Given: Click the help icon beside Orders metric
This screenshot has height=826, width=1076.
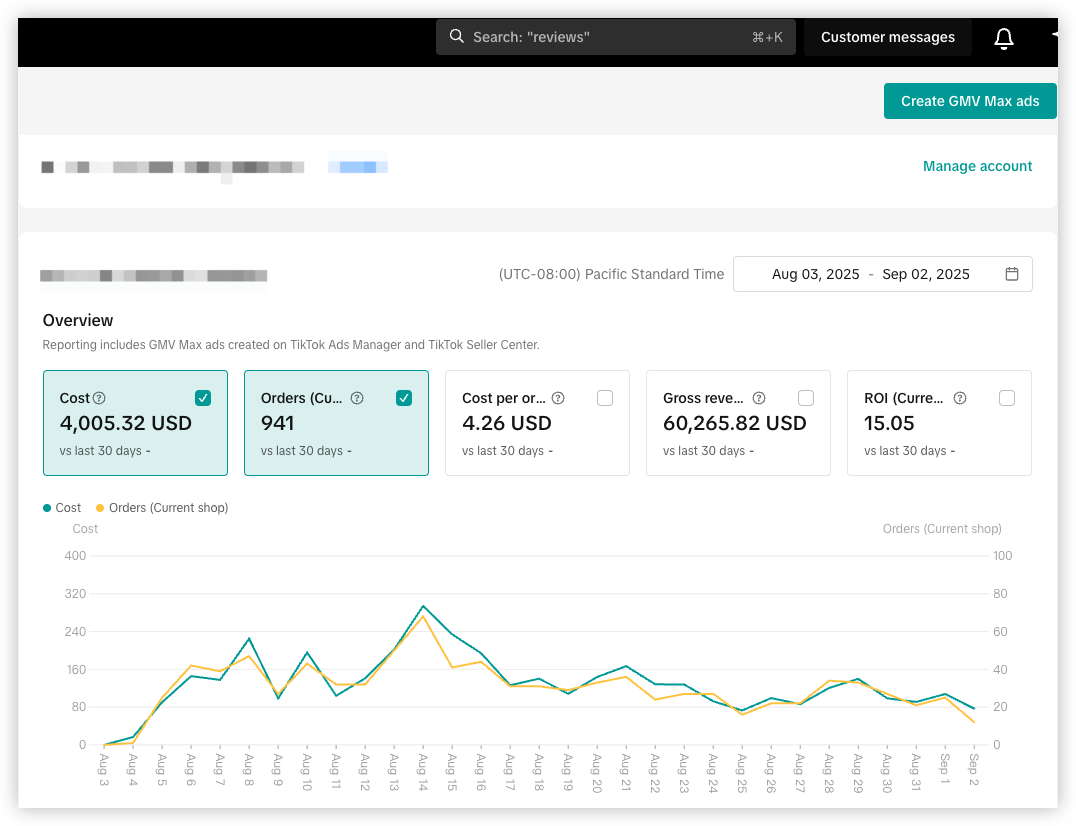Looking at the screenshot, I should click(x=357, y=398).
